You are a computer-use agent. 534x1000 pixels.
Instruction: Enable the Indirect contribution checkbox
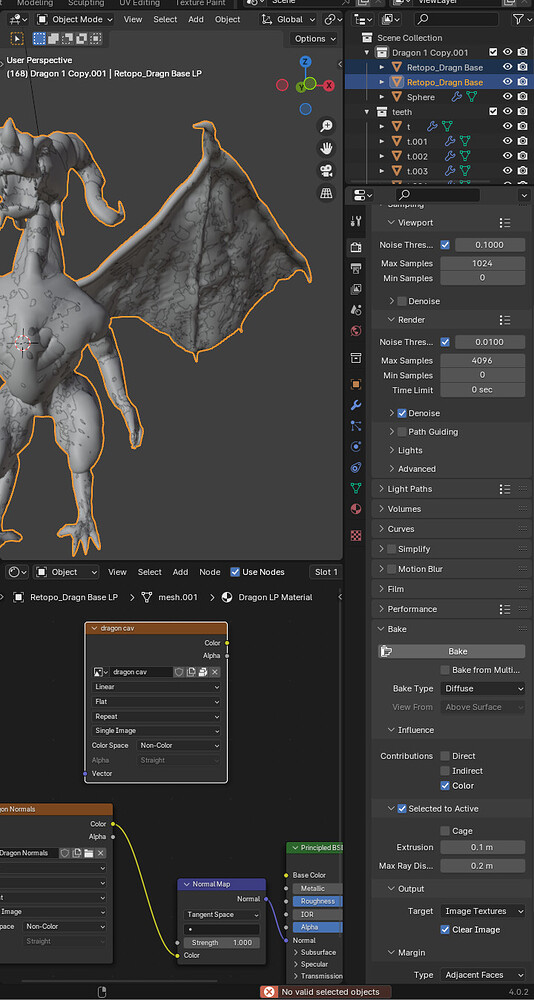(x=445, y=770)
